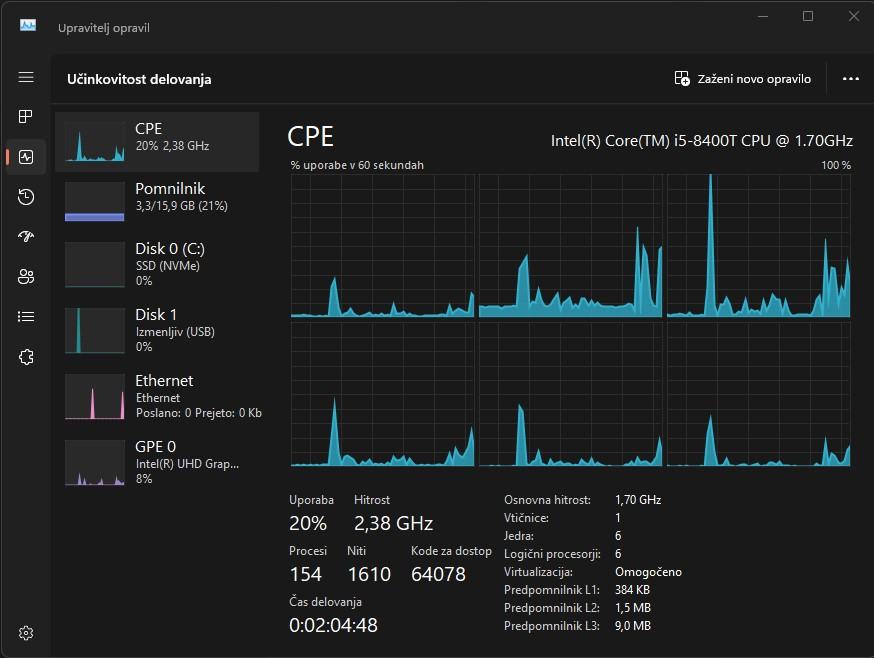Click the 'Zaženi novo opravilo' button

[743, 79]
